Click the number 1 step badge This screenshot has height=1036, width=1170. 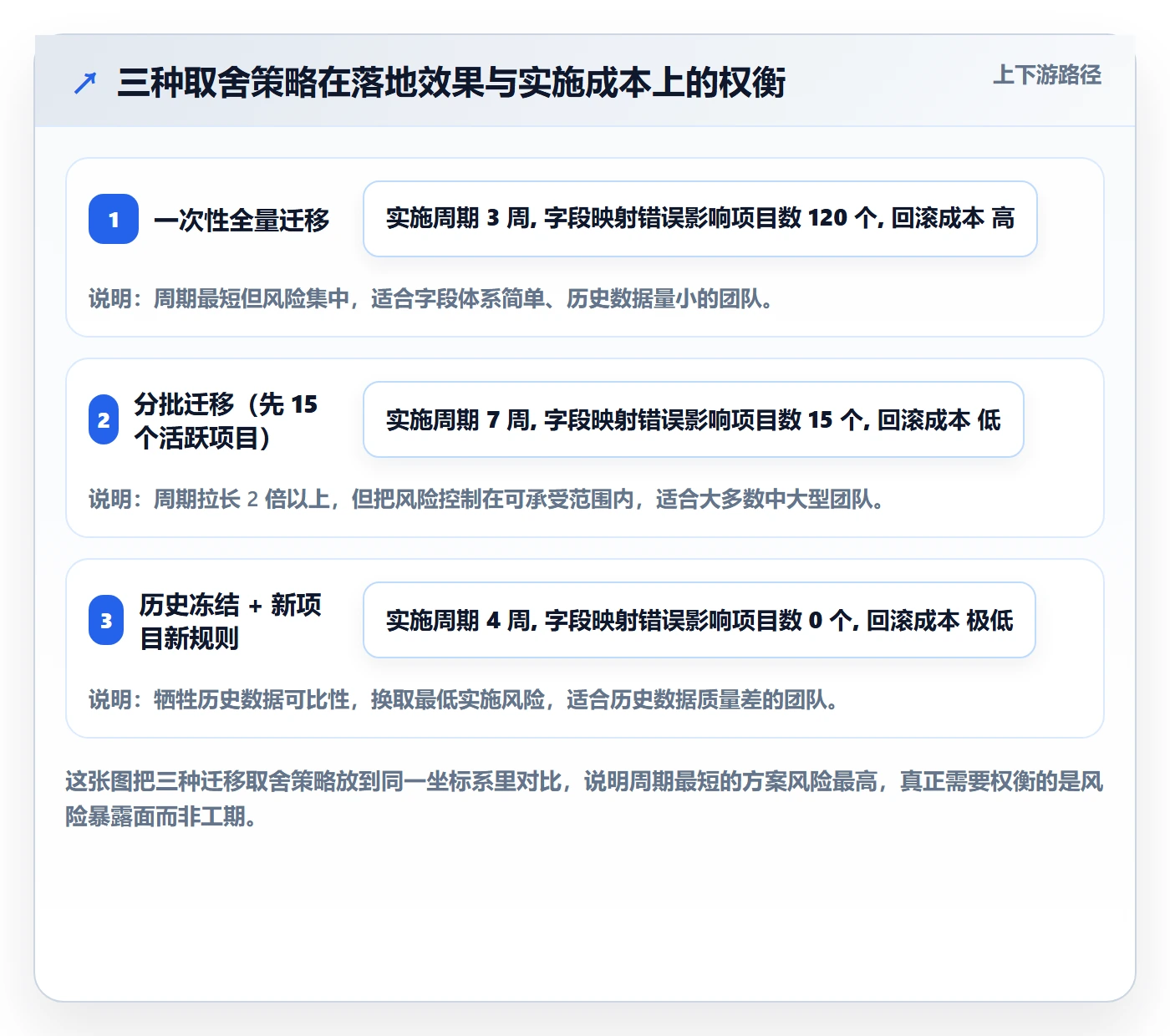(x=114, y=219)
